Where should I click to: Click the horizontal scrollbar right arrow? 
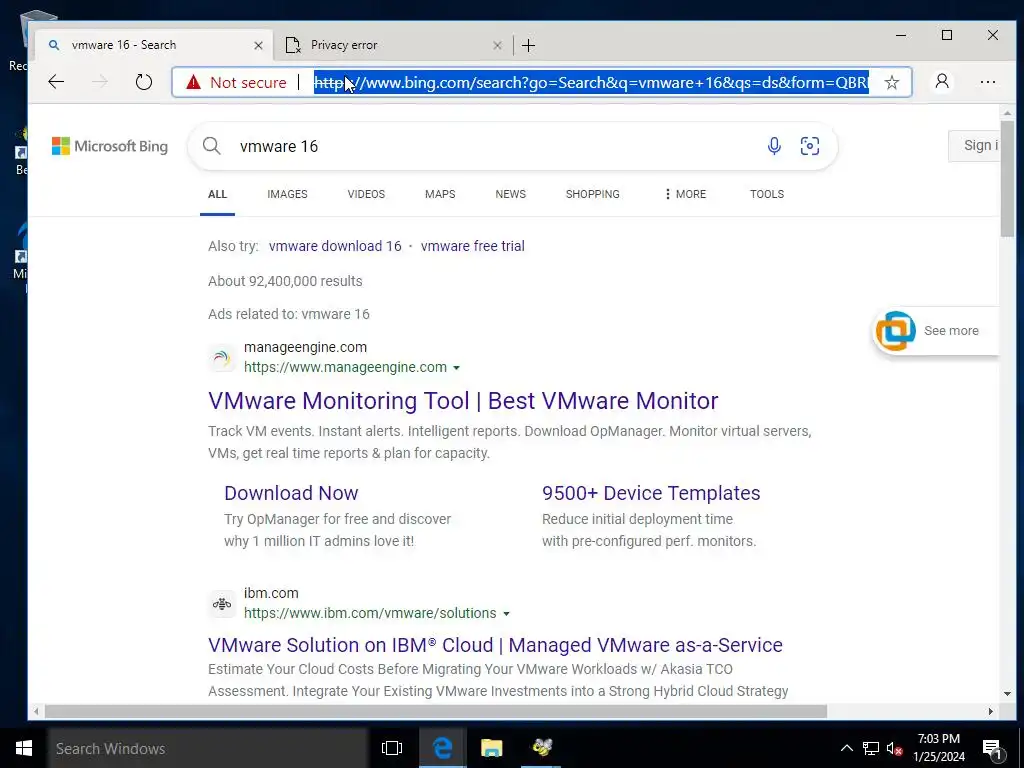tap(991, 711)
